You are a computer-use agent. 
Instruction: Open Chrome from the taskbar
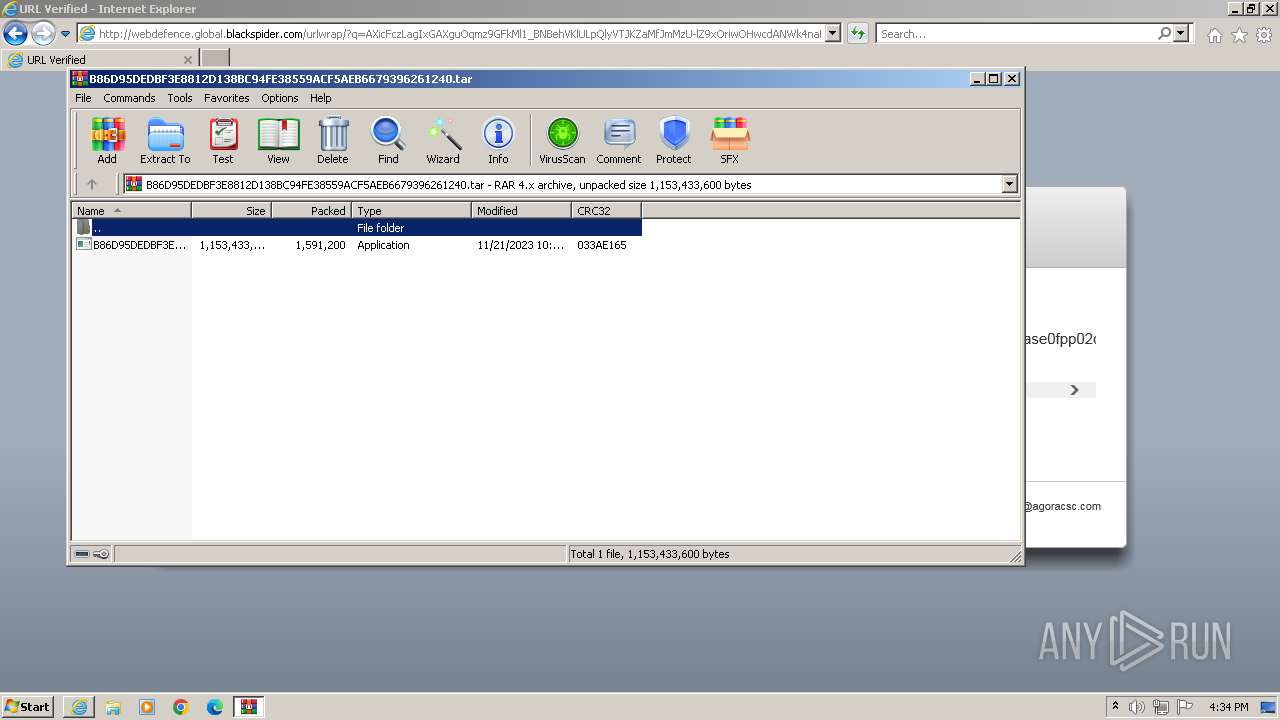tap(181, 707)
